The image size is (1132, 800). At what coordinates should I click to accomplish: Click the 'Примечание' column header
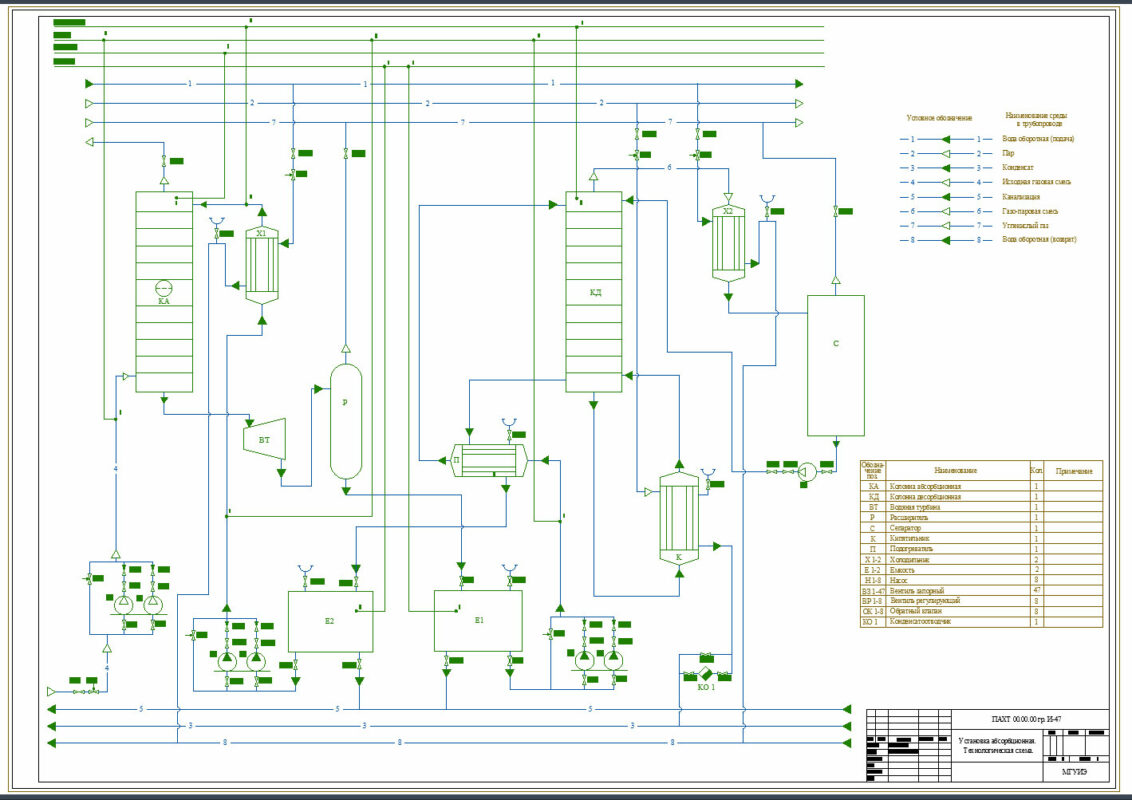click(x=1074, y=471)
